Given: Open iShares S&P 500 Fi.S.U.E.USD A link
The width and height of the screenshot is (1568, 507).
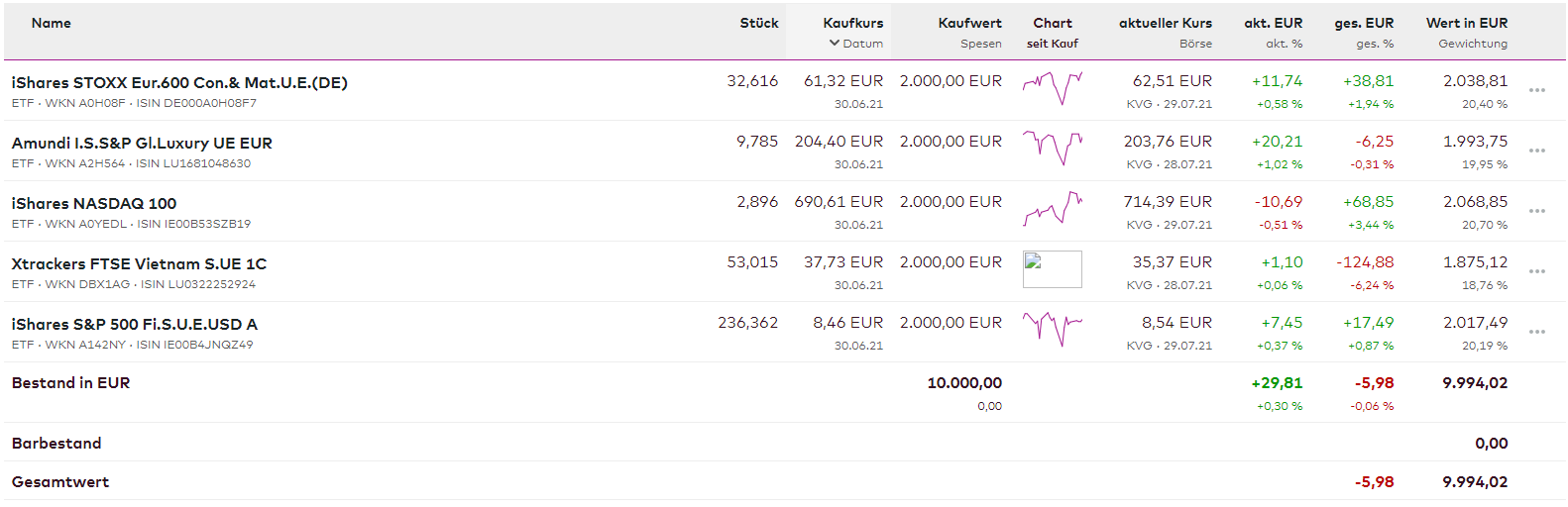Looking at the screenshot, I should [134, 325].
